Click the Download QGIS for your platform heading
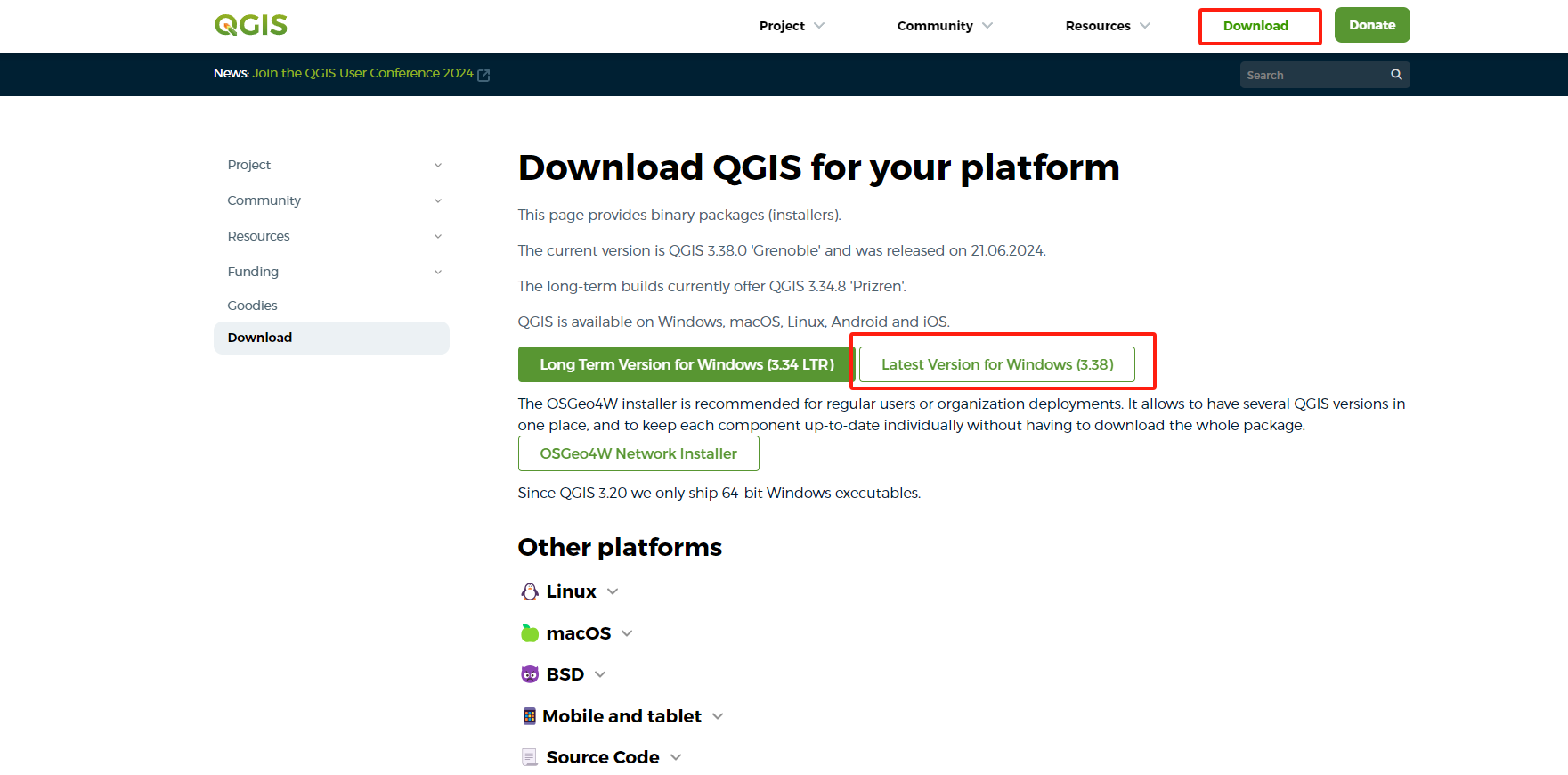 (818, 167)
